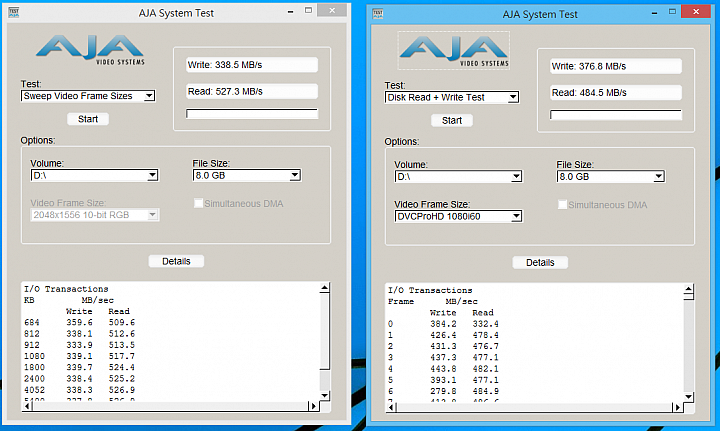Screen dimensions: 720x431
Task: Click scroll right arrow in left results list
Action: (314, 406)
